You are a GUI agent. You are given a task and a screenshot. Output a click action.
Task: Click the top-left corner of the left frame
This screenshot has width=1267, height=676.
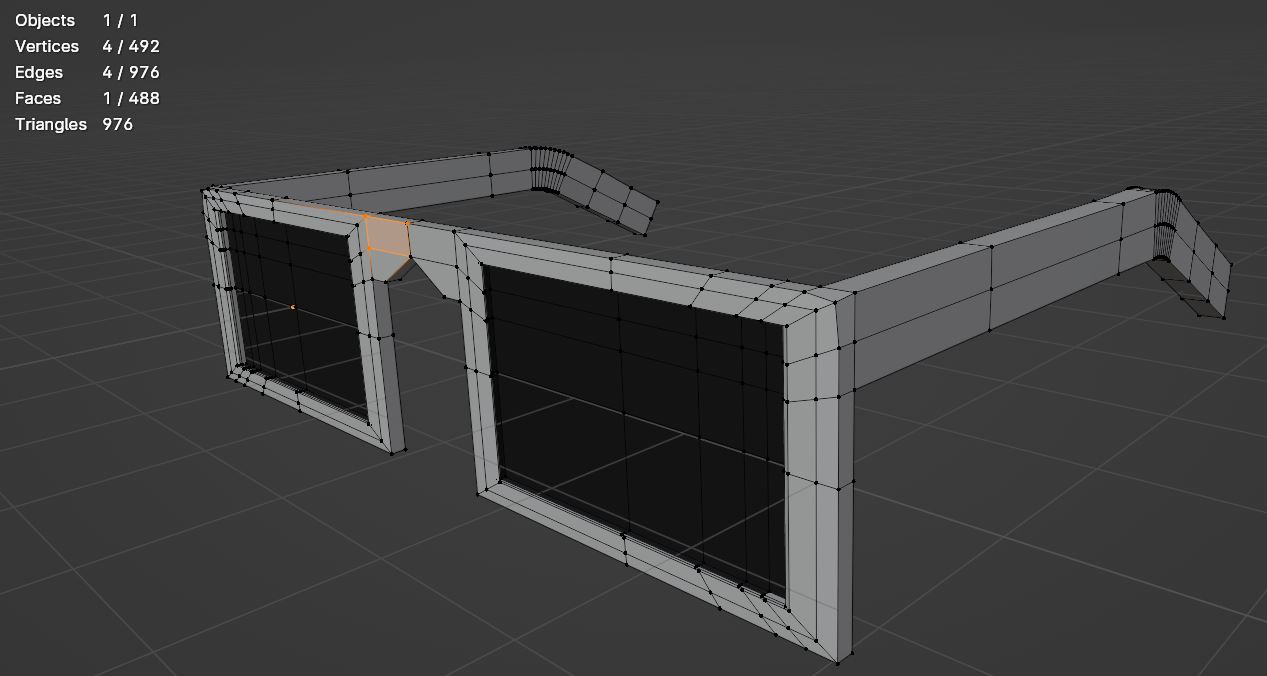point(205,191)
